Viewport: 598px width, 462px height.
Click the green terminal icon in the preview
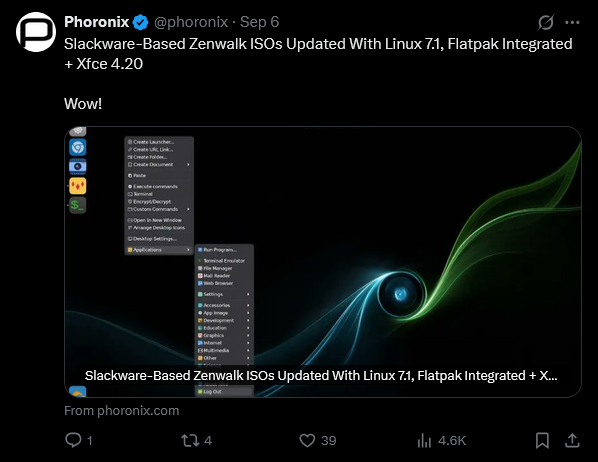(x=77, y=205)
